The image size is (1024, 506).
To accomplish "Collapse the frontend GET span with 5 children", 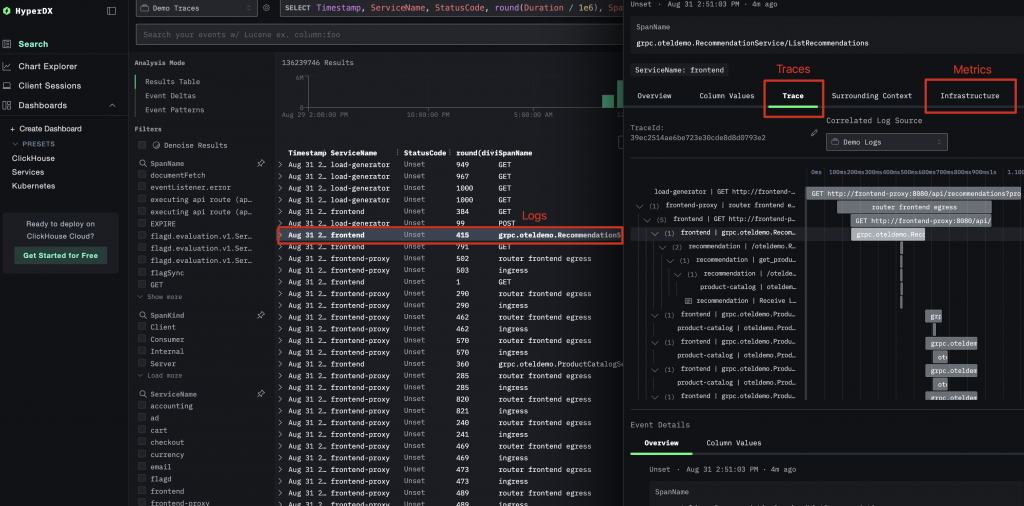I will click(x=647, y=219).
